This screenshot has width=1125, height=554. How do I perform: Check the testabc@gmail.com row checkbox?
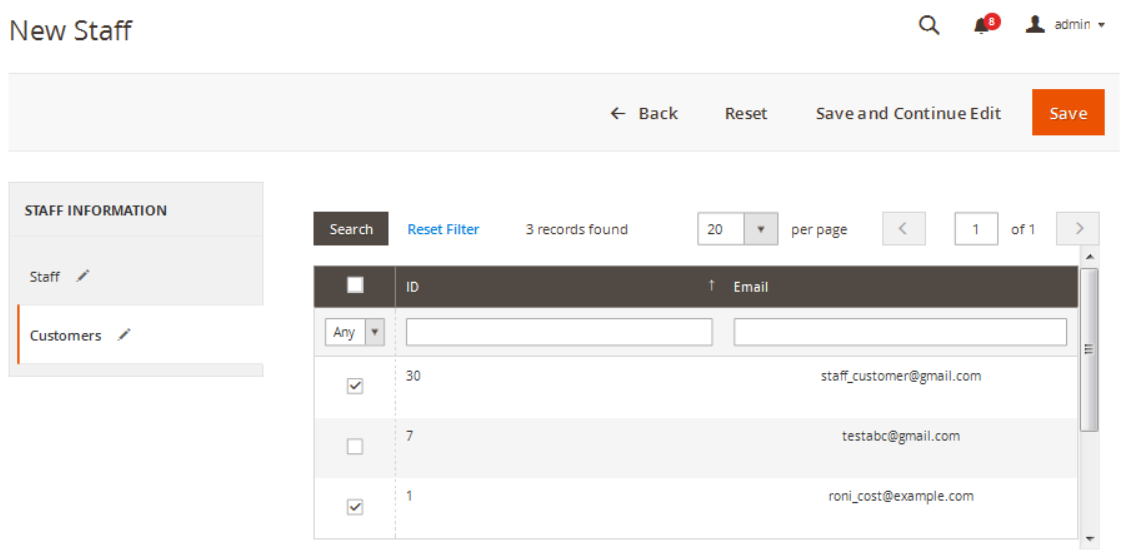coord(355,447)
